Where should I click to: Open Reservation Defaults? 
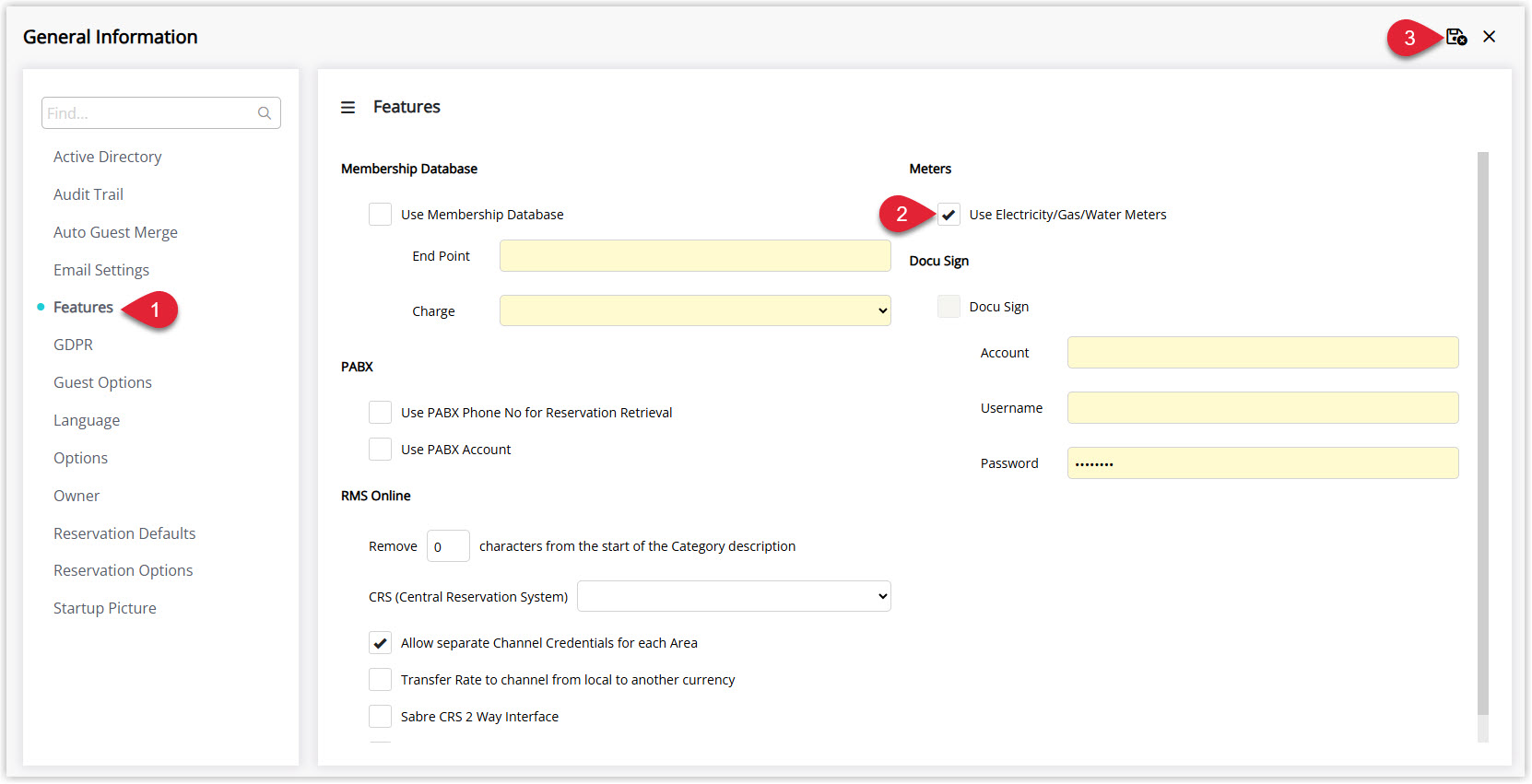[x=124, y=533]
